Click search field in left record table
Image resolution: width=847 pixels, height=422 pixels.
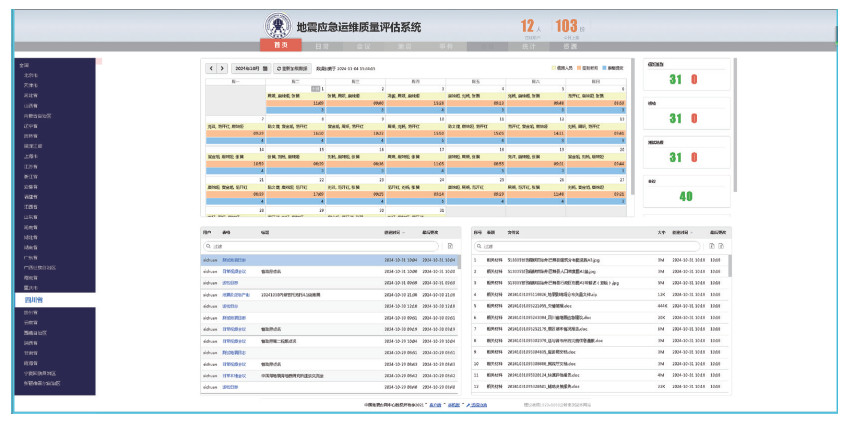[320, 245]
